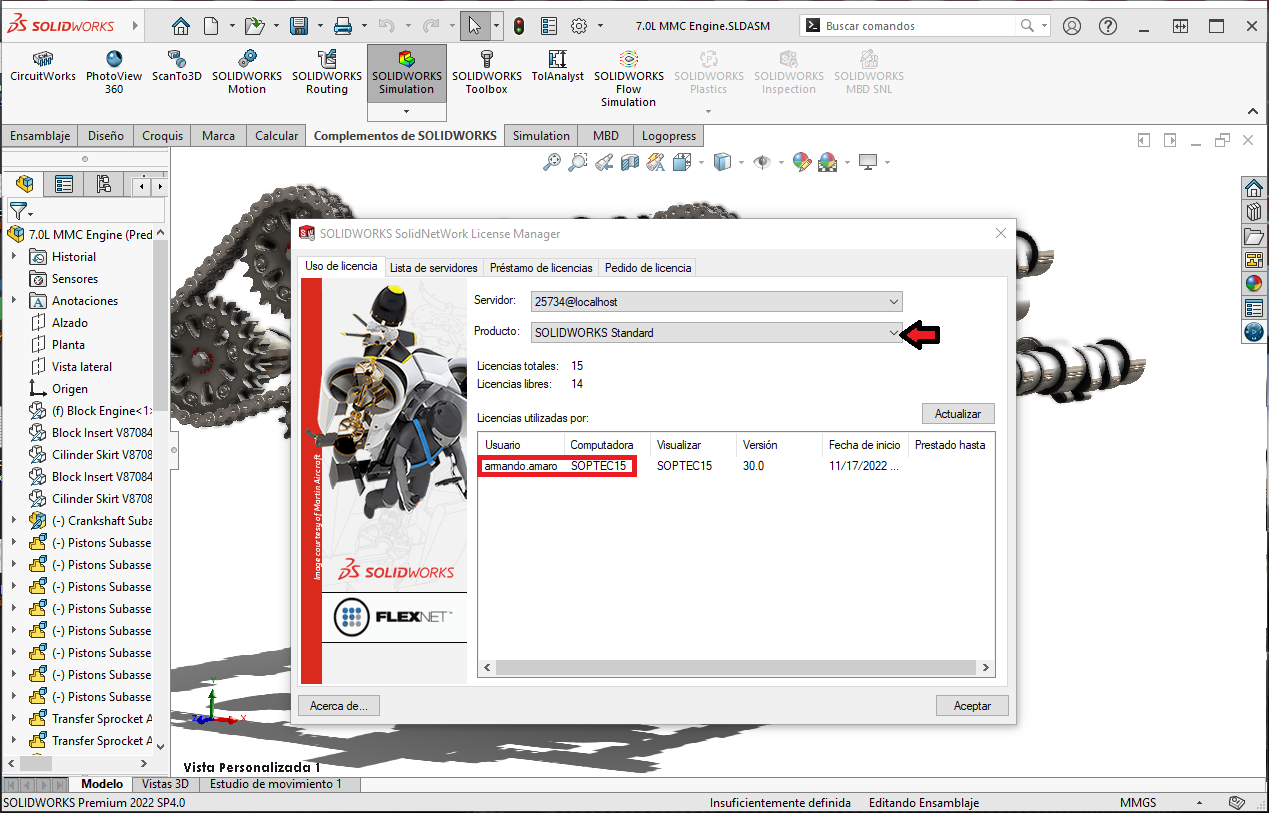Open the Options gear icon
Viewport: 1269px width, 813px height.
coord(578,26)
